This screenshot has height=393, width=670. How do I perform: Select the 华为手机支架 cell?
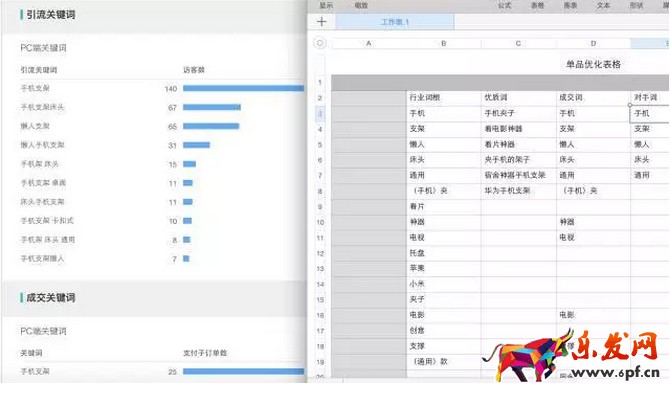519,191
